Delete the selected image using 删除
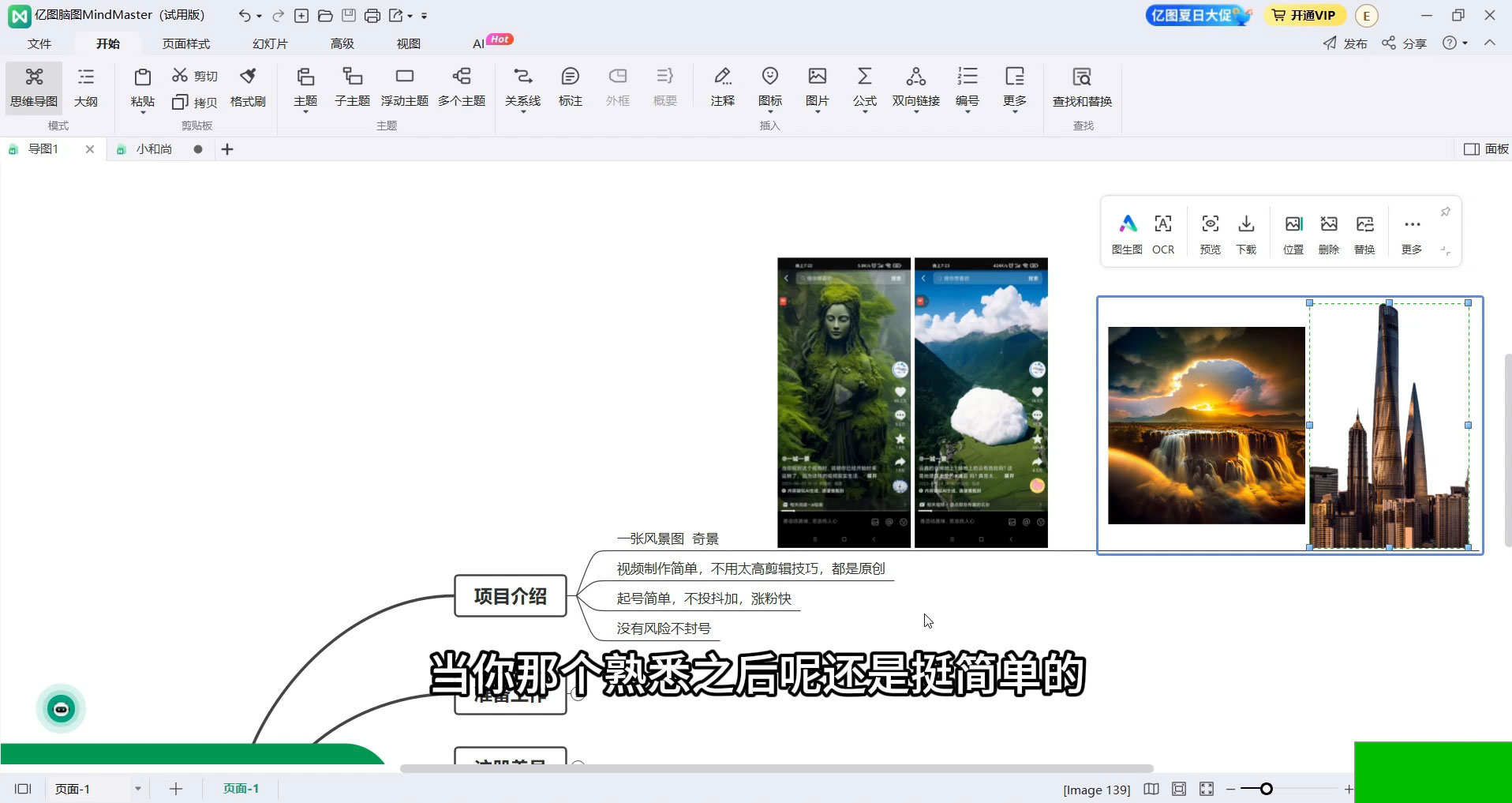1512x803 pixels. pyautogui.click(x=1329, y=234)
